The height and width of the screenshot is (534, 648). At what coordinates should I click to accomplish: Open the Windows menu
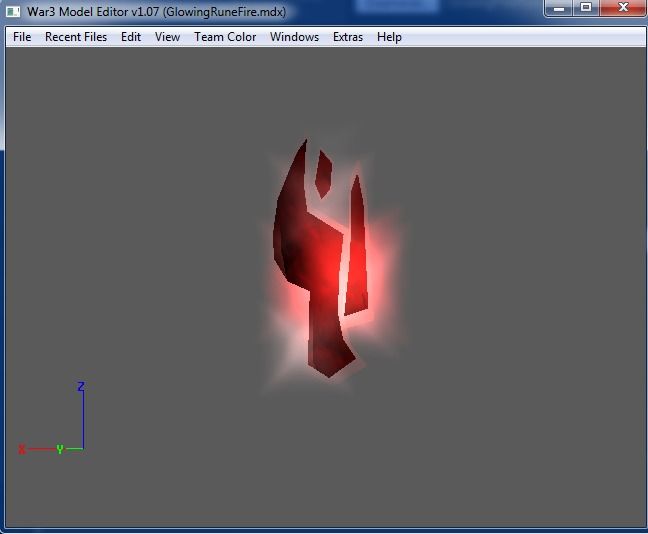point(295,37)
